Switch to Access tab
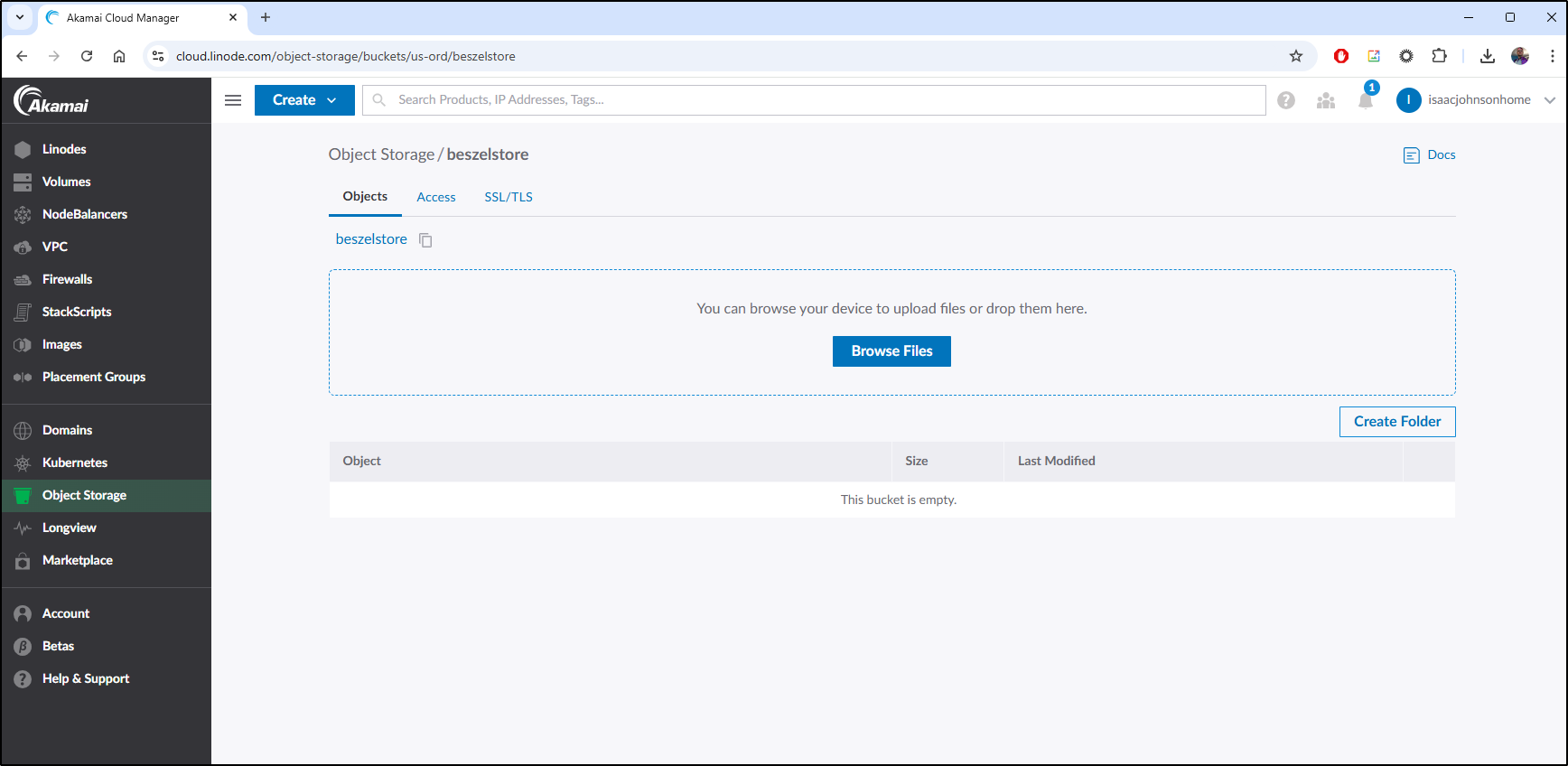 (436, 197)
